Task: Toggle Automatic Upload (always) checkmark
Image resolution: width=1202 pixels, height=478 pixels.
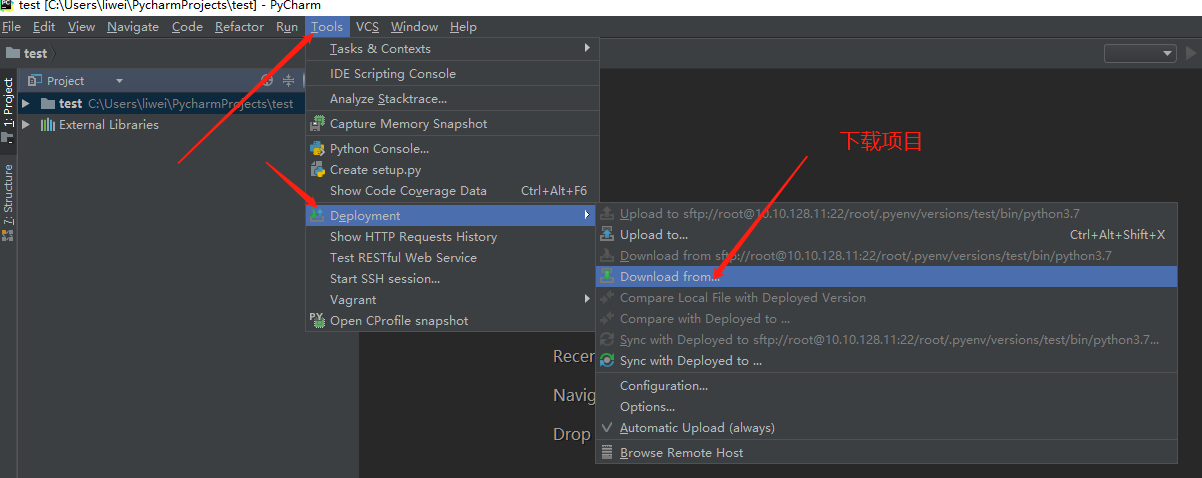Action: point(607,427)
